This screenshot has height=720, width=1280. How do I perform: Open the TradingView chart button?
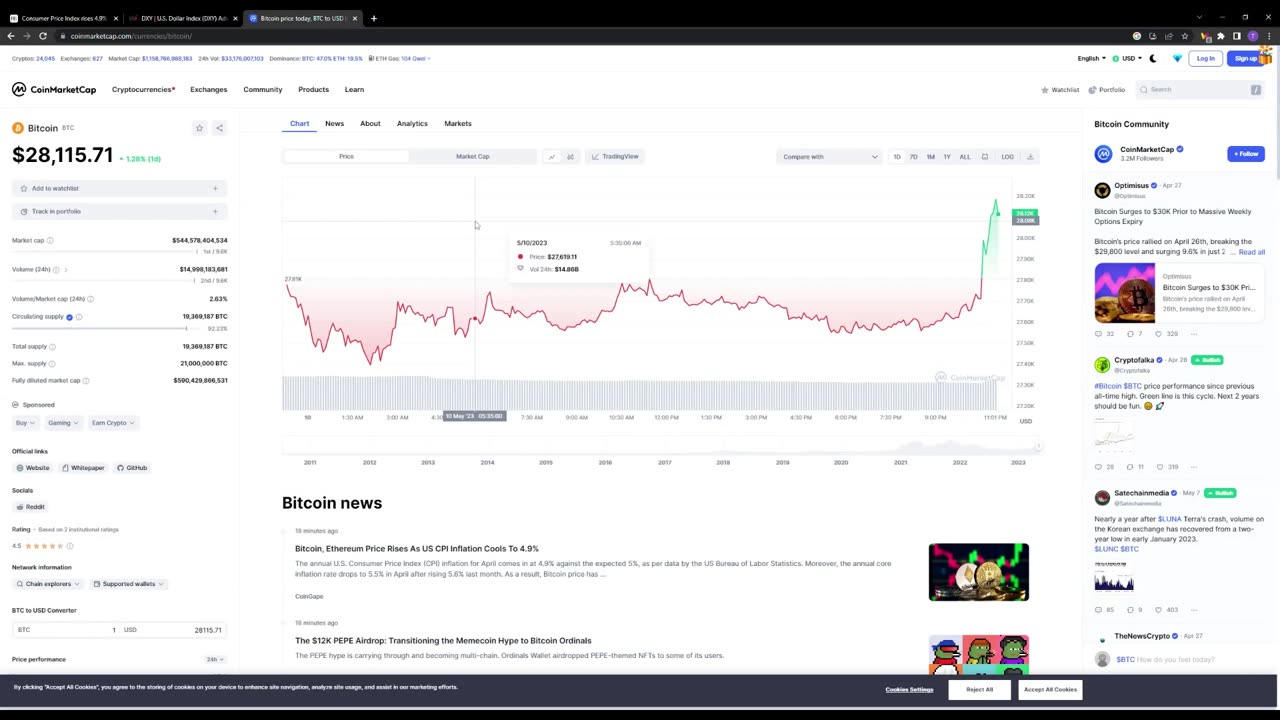pos(615,156)
